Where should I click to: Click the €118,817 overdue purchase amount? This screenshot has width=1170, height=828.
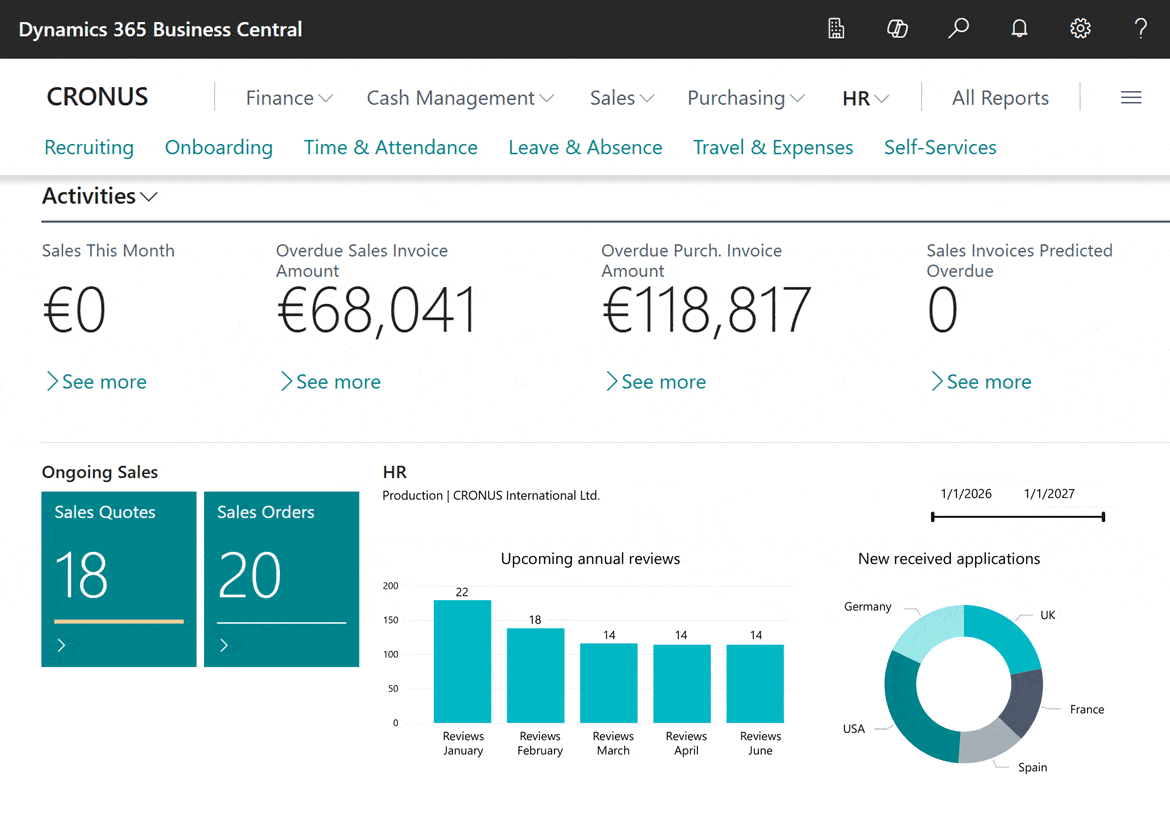tap(707, 310)
